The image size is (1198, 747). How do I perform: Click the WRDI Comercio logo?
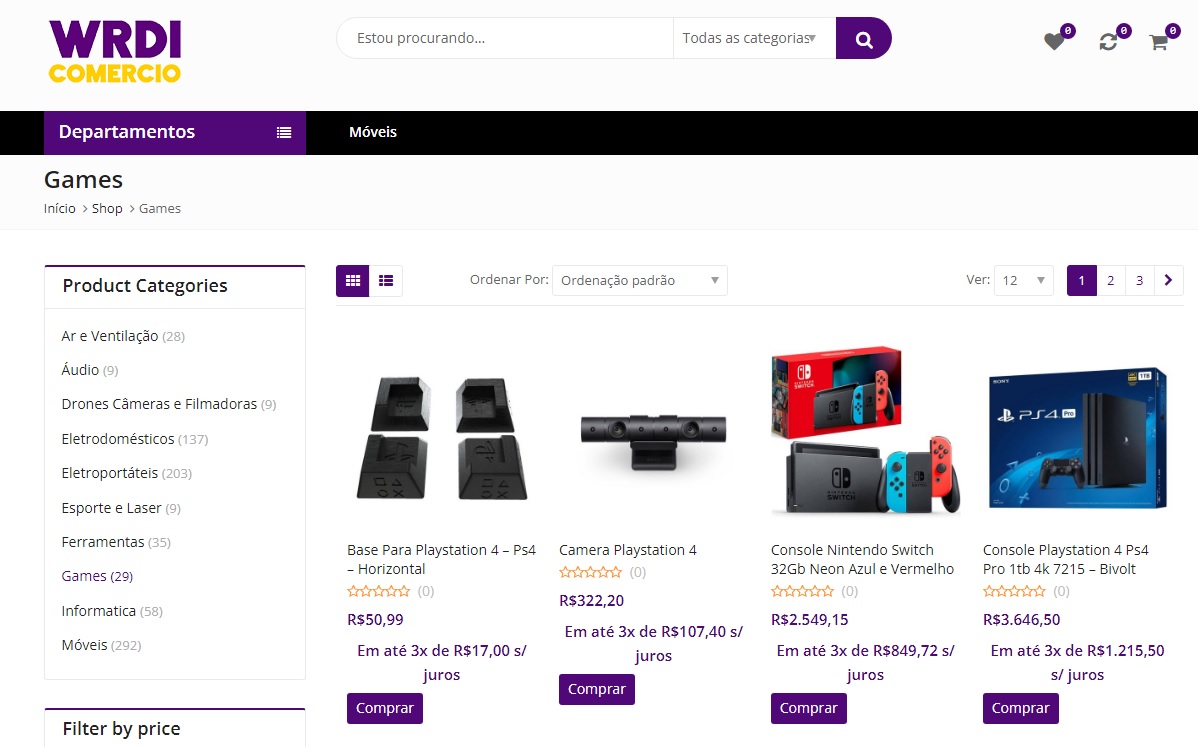tap(115, 51)
